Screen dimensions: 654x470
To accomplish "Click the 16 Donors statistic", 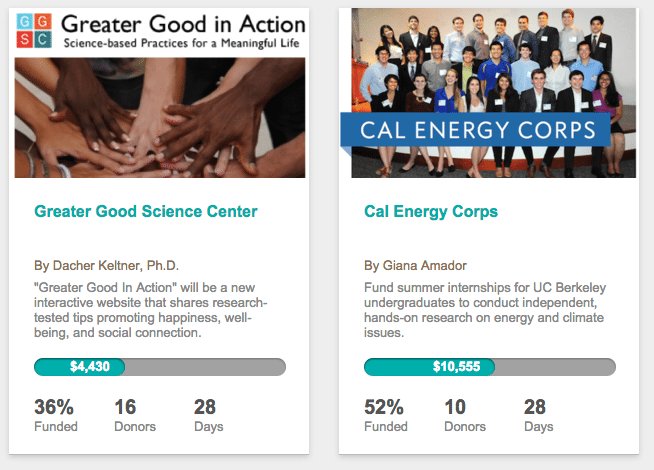I will pos(135,415).
